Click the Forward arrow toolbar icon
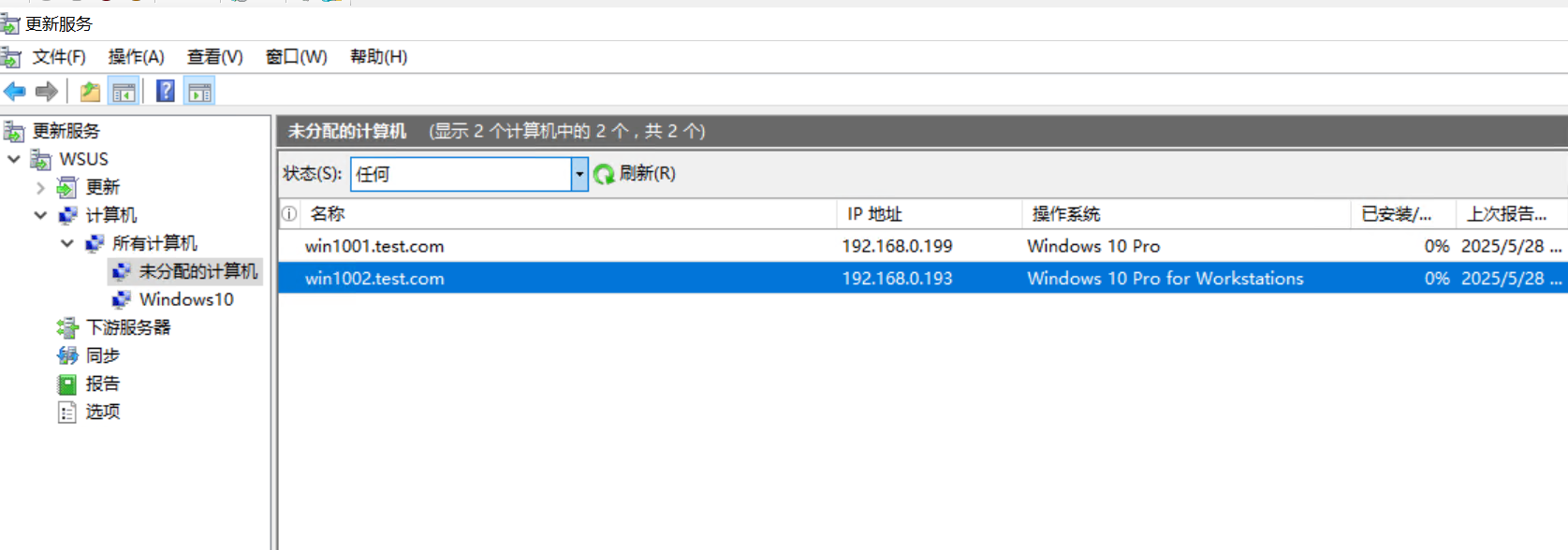1568x550 pixels. click(47, 92)
